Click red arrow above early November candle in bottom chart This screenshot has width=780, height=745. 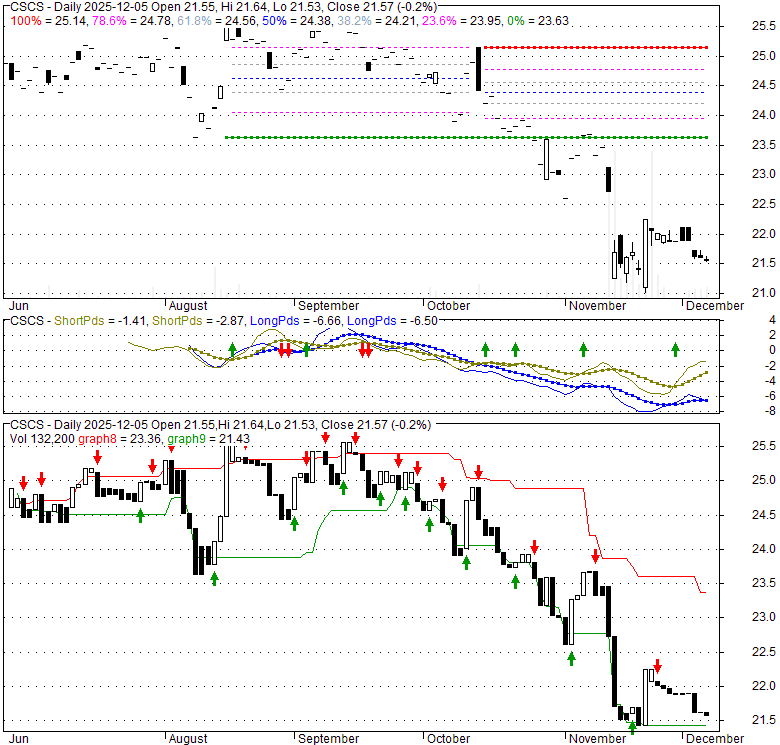(596, 556)
